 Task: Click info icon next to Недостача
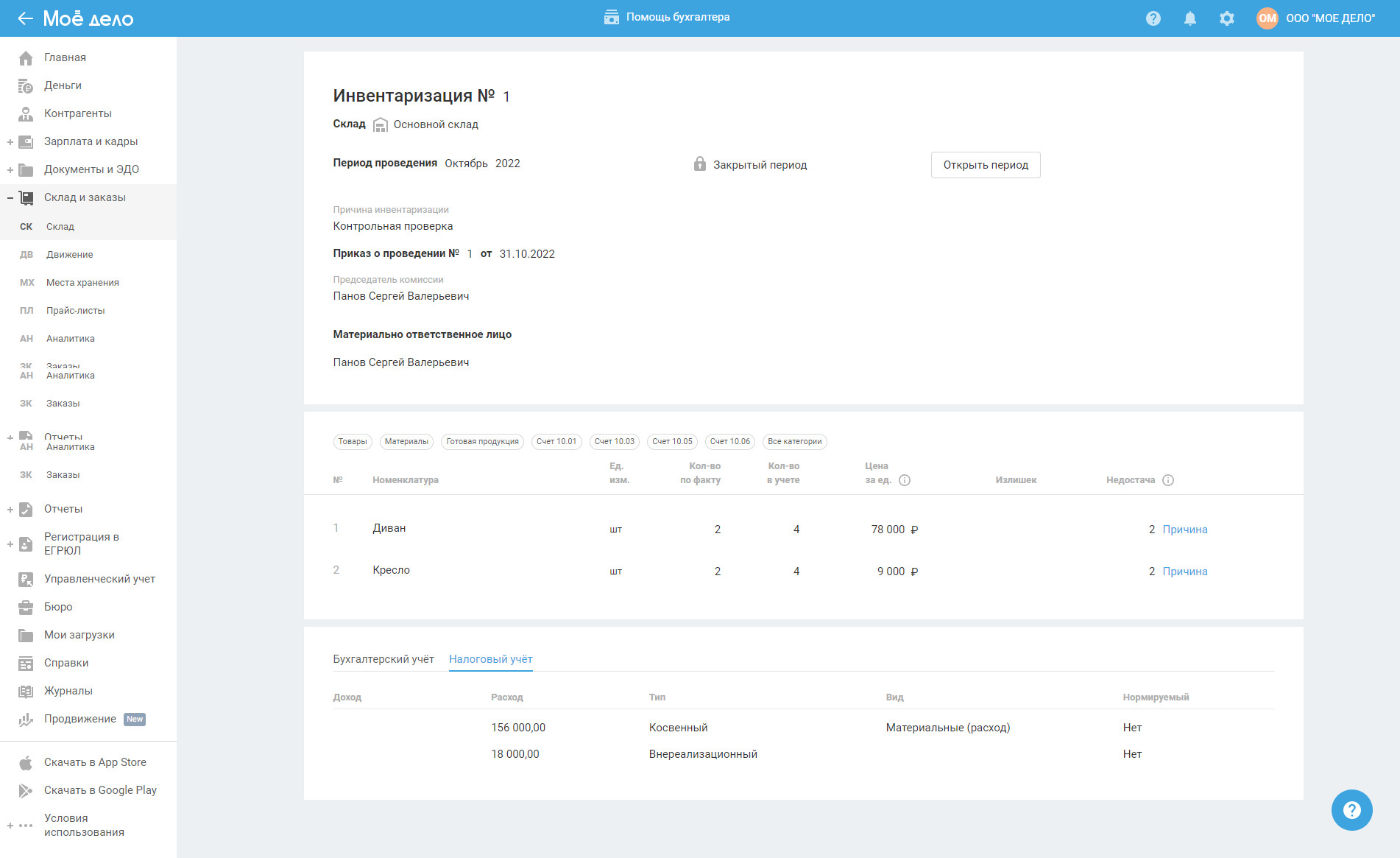coord(1168,480)
